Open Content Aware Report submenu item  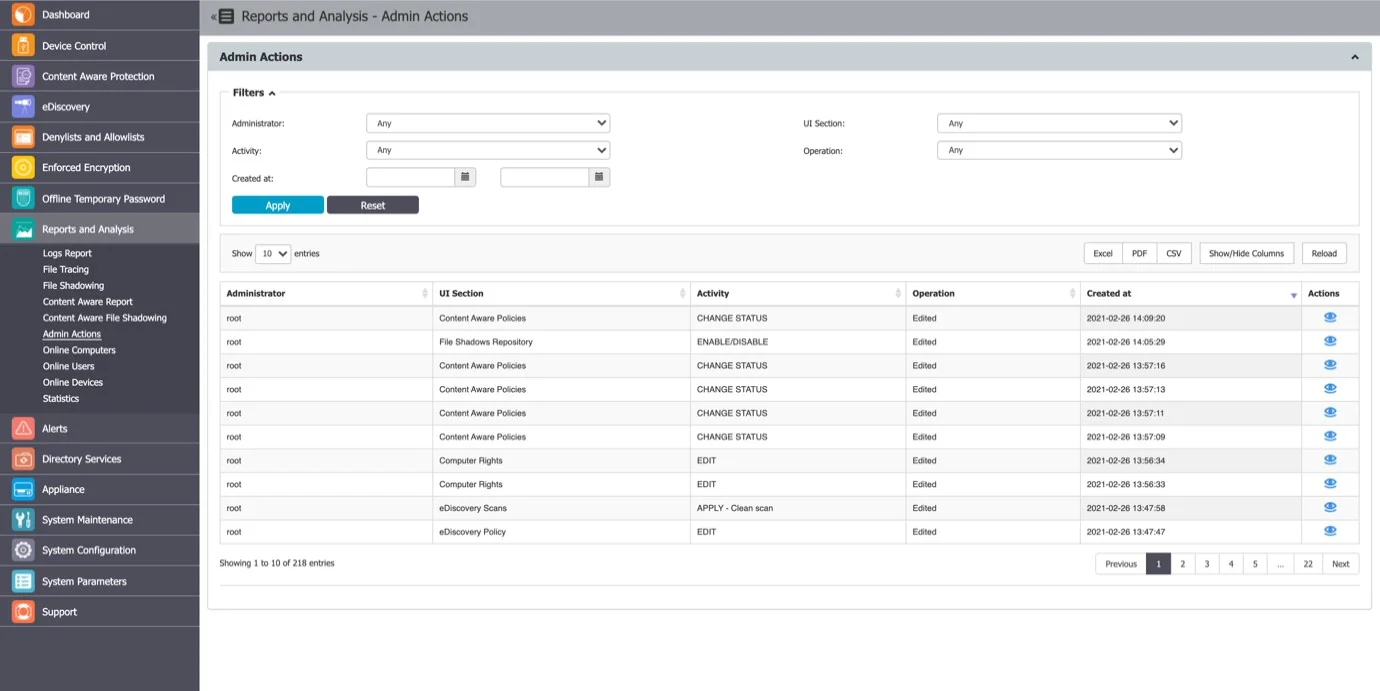click(88, 301)
